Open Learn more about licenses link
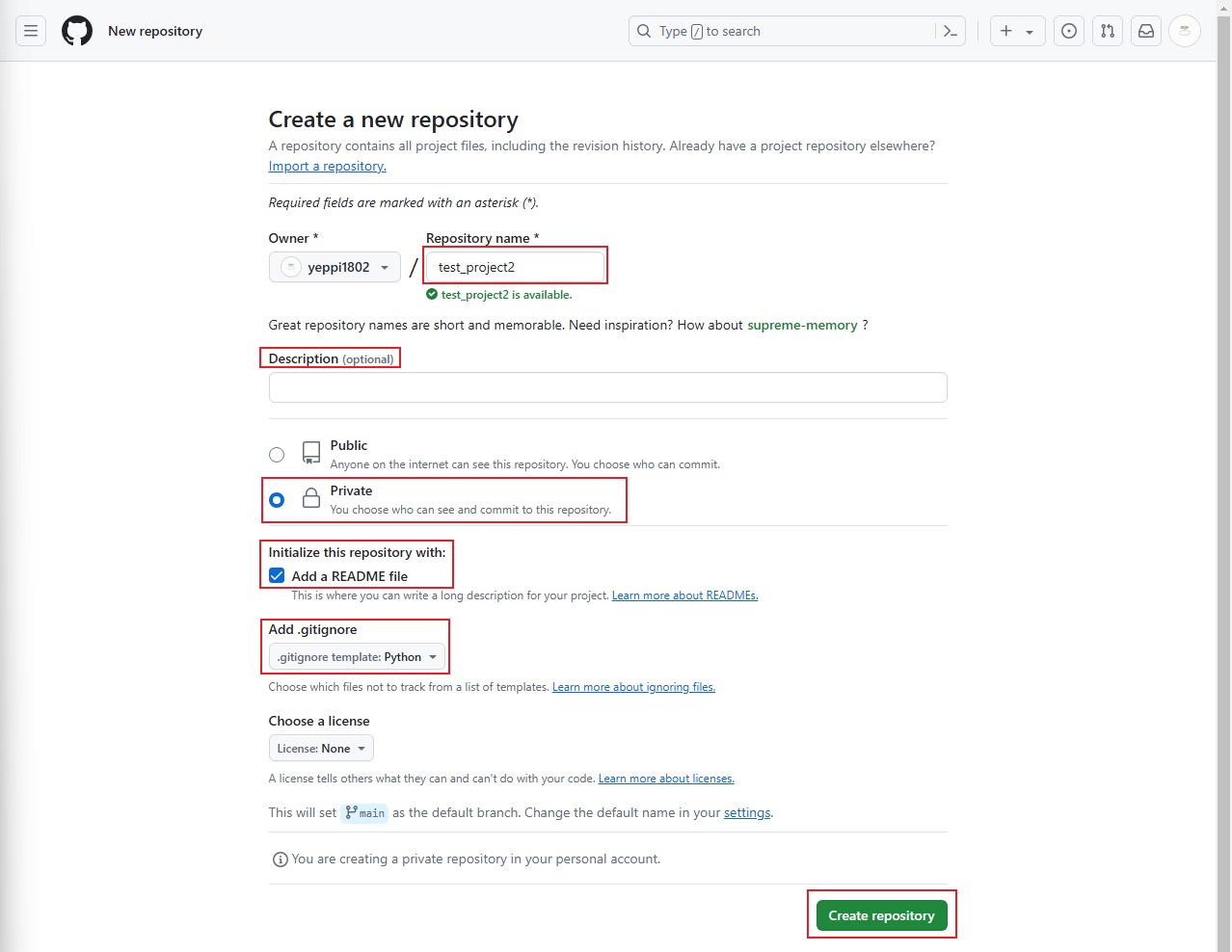Image resolution: width=1232 pixels, height=952 pixels. coord(666,779)
